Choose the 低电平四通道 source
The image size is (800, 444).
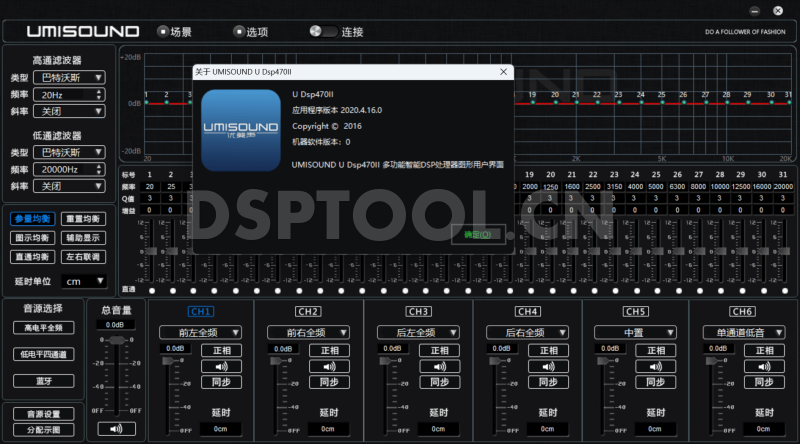click(44, 354)
